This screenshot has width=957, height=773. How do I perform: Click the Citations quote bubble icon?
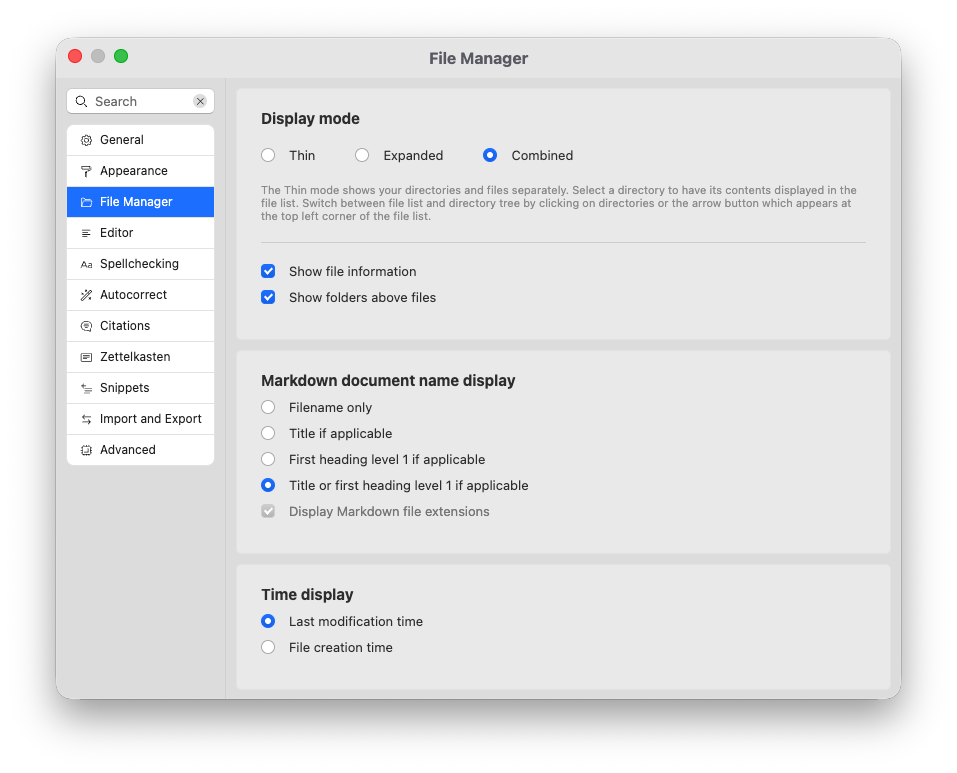coord(85,325)
